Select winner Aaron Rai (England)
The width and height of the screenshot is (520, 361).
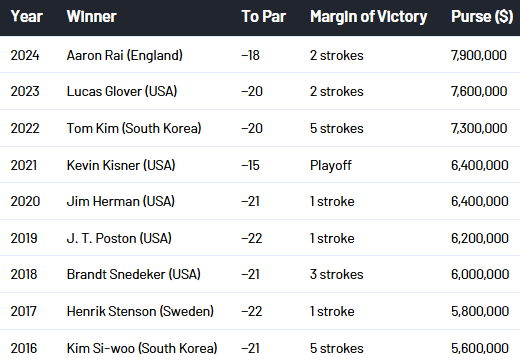click(x=125, y=55)
